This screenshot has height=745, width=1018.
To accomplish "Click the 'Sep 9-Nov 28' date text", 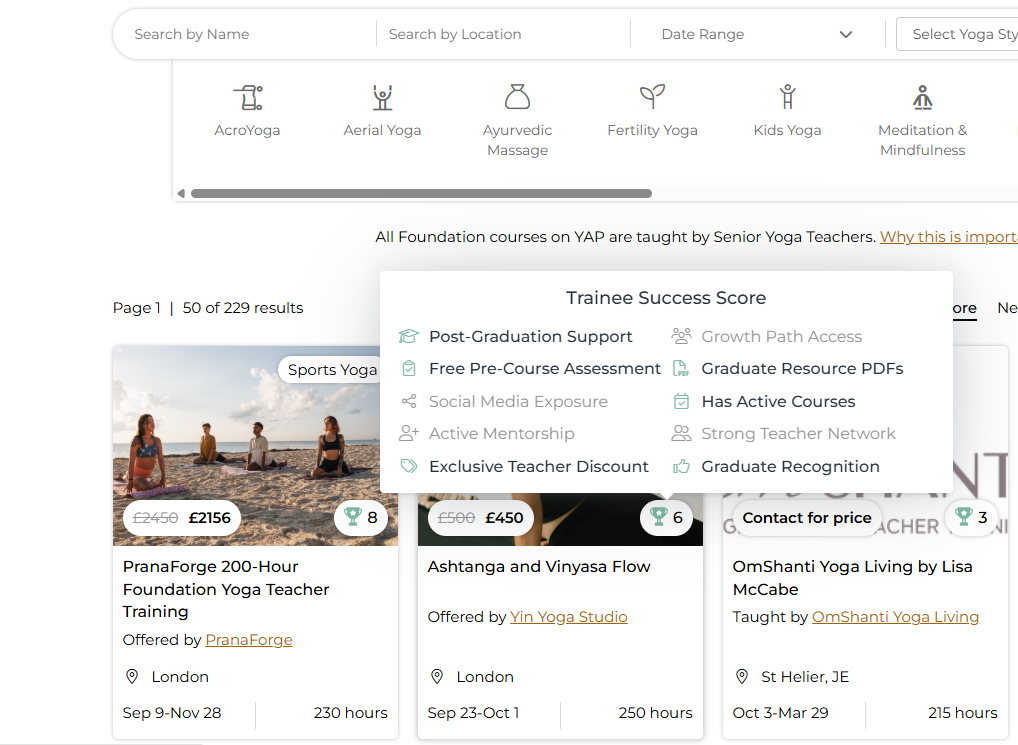I will pyautogui.click(x=172, y=713).
